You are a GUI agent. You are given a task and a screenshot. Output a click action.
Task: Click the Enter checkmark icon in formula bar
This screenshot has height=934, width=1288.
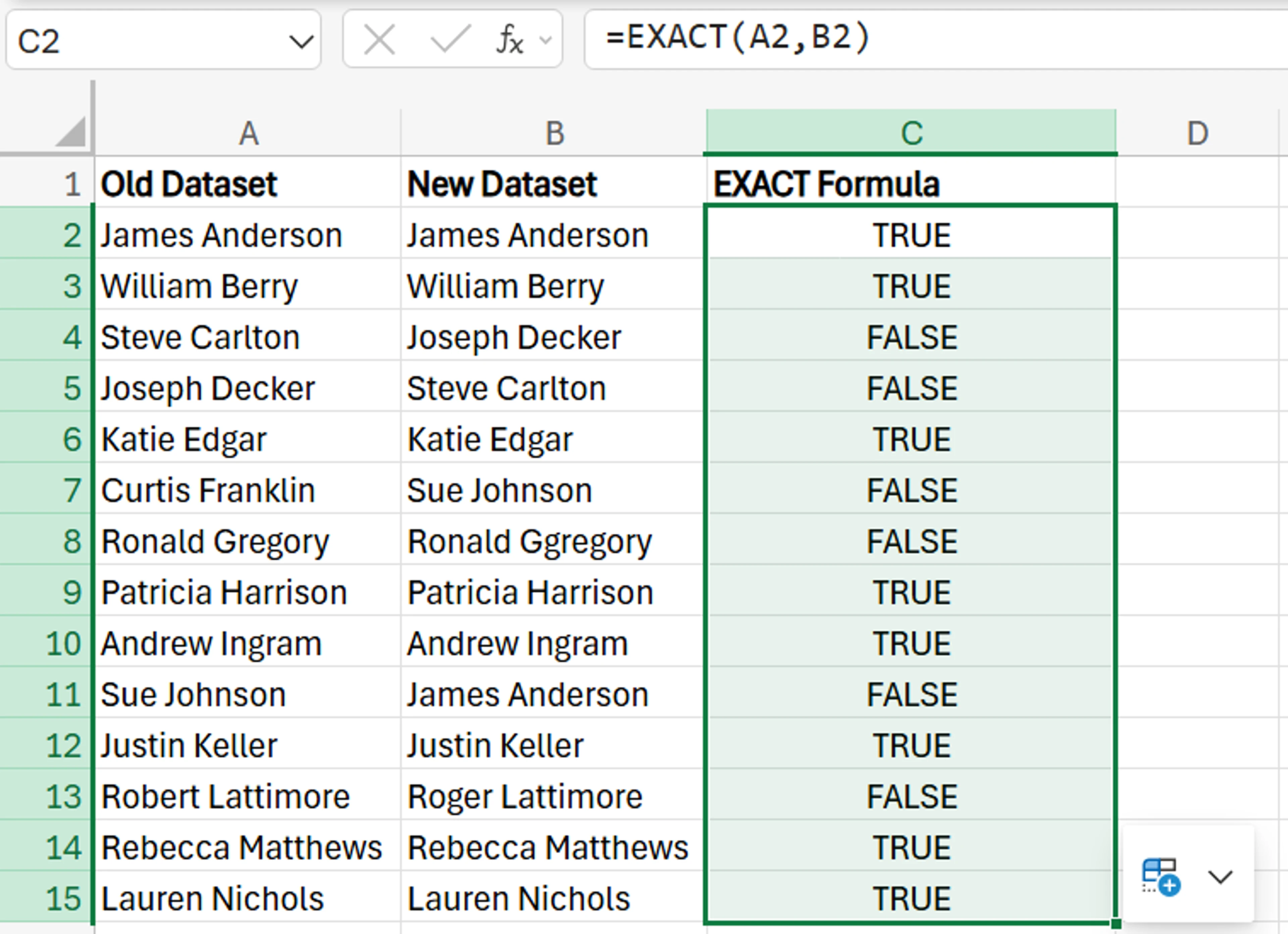point(450,40)
